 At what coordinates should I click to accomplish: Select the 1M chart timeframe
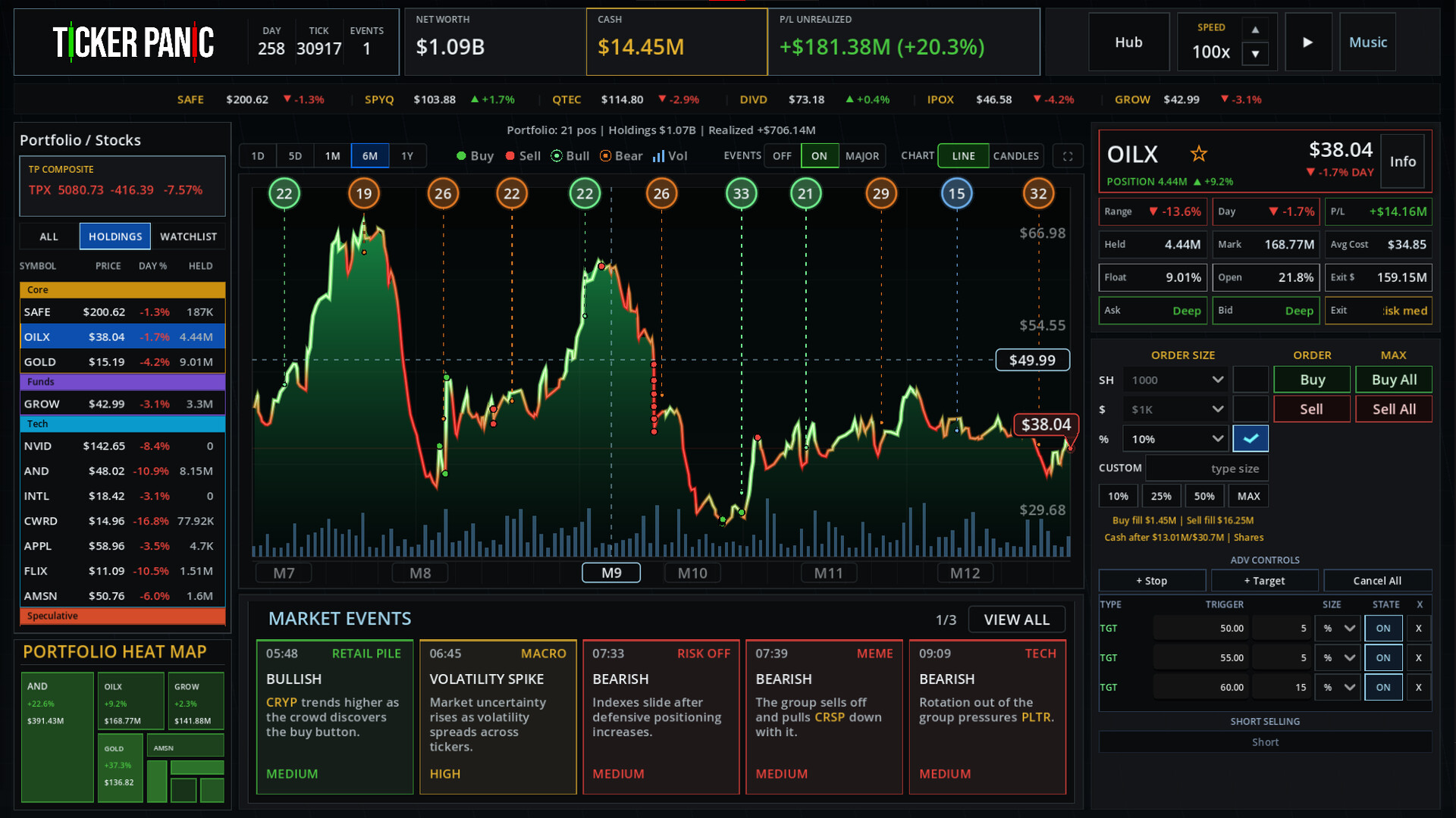[332, 156]
